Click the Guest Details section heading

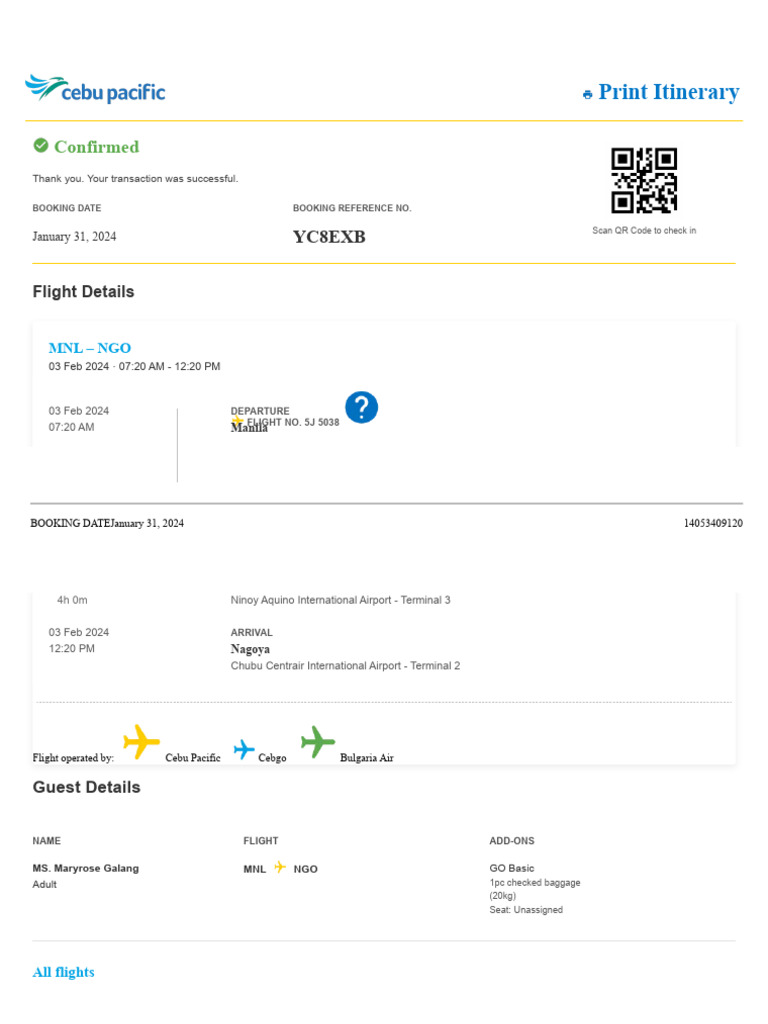point(86,787)
